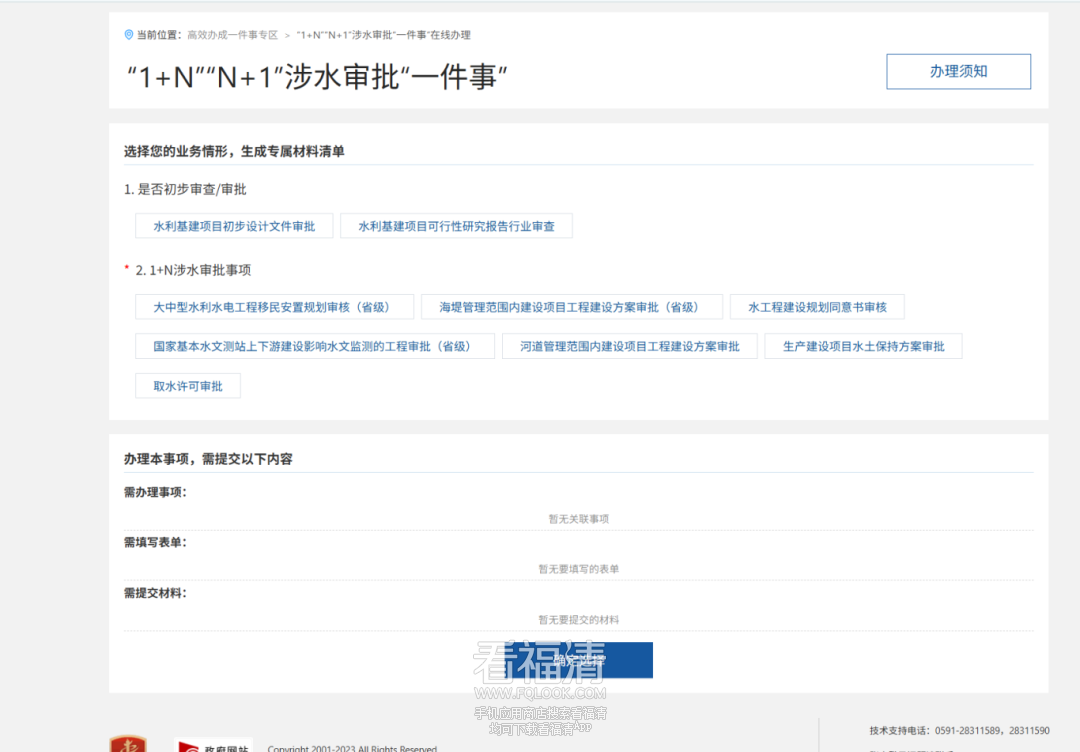Click the red national emblem icon in footer
This screenshot has width=1080, height=752.
pyautogui.click(x=129, y=745)
